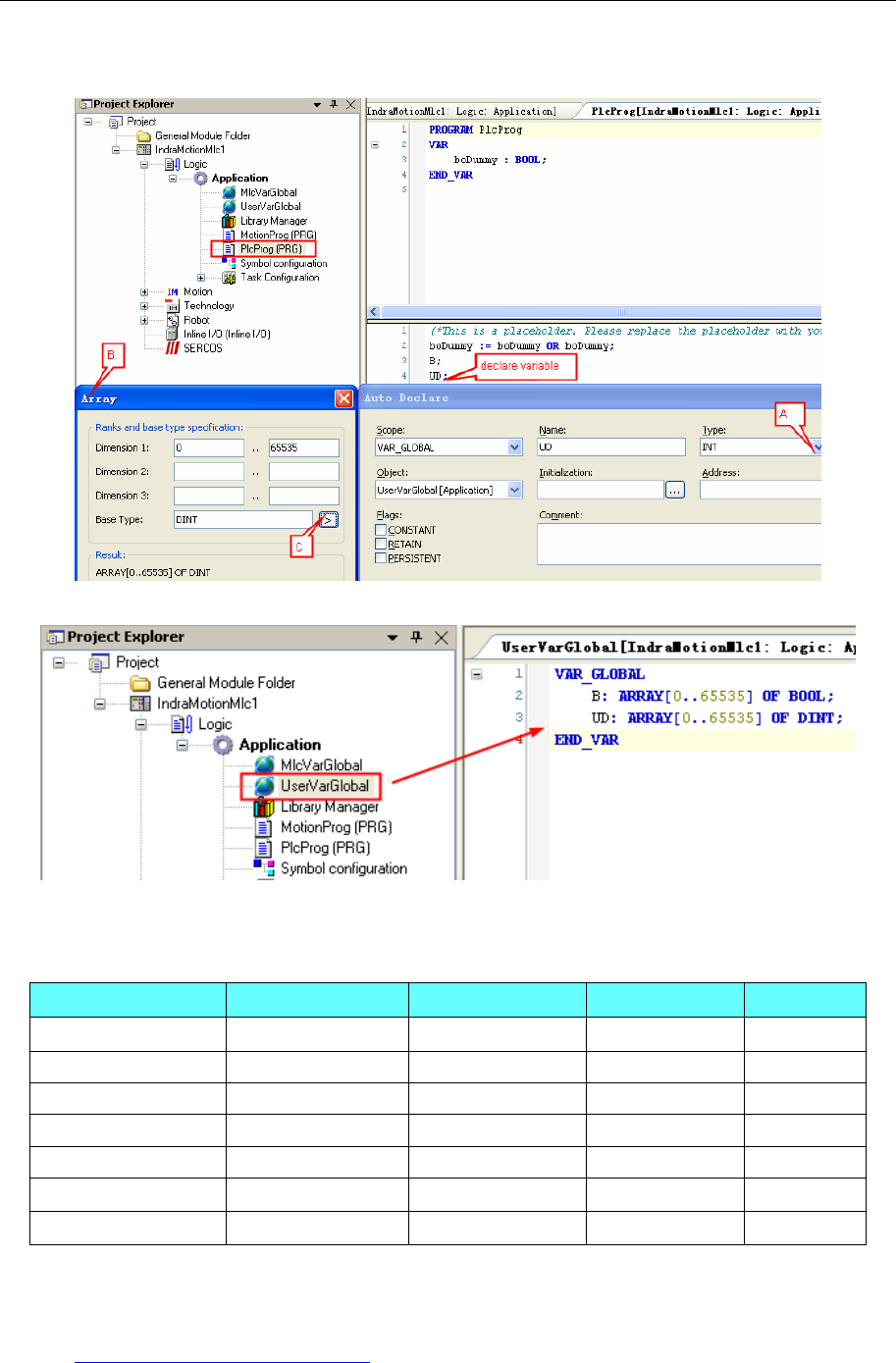This screenshot has width=896, height=1363.
Task: Open lower Project Explorer panel options arrow
Action: coord(393,637)
